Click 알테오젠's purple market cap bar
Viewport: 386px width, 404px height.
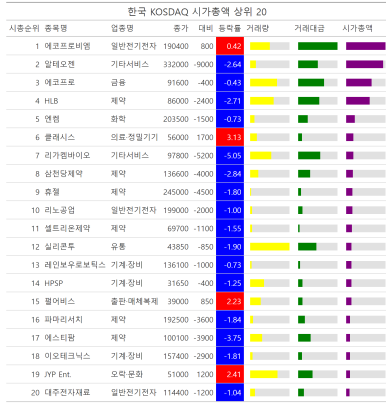(x=364, y=64)
